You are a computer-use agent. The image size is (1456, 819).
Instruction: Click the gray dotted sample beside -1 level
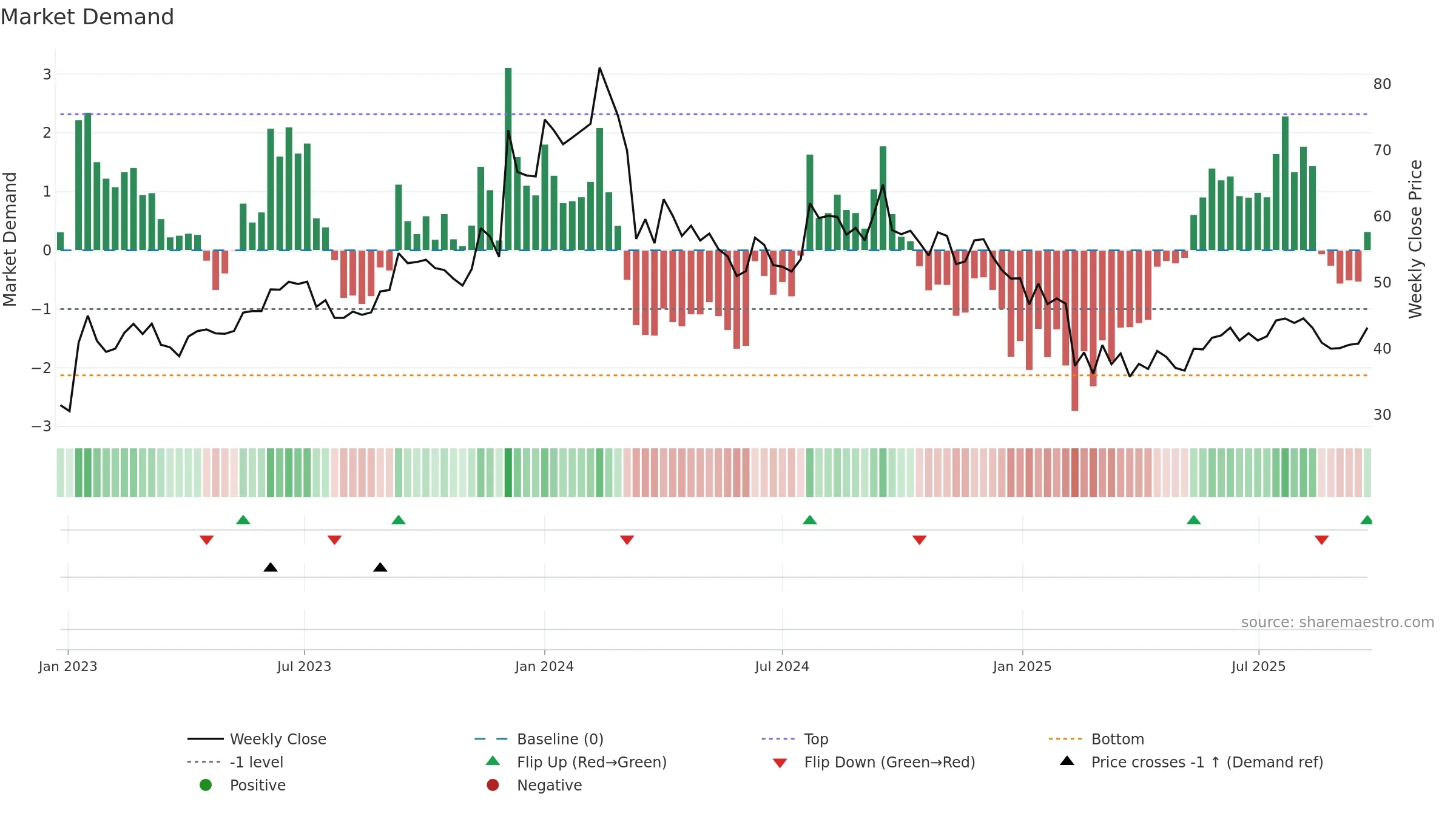click(204, 762)
